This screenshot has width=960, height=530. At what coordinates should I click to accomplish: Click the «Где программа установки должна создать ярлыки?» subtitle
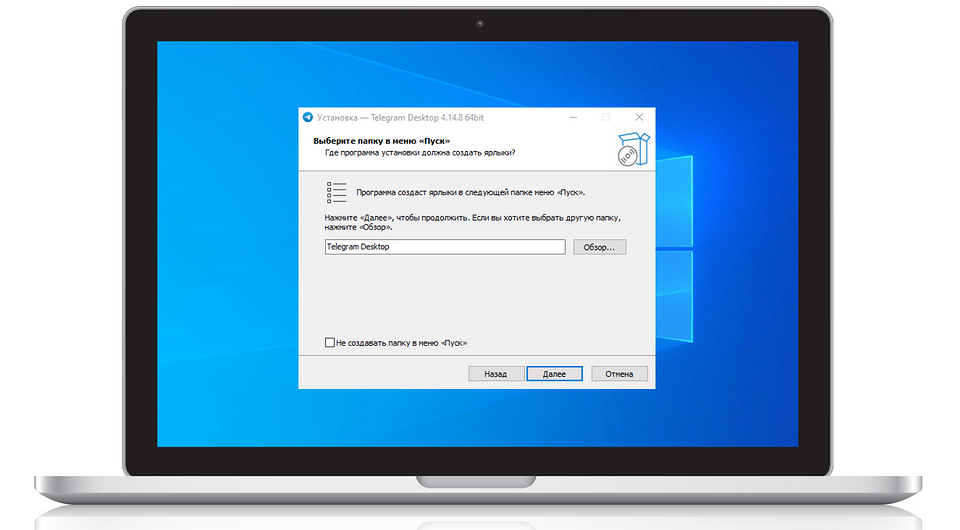click(x=420, y=153)
